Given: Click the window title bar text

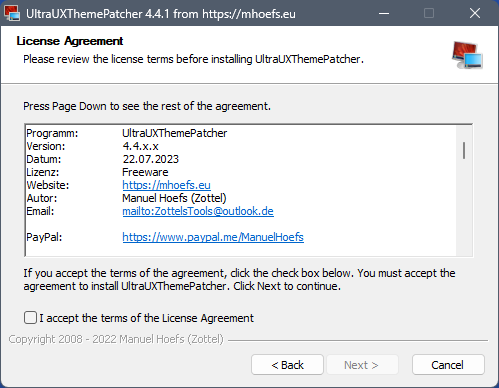Looking at the screenshot, I should (161, 14).
